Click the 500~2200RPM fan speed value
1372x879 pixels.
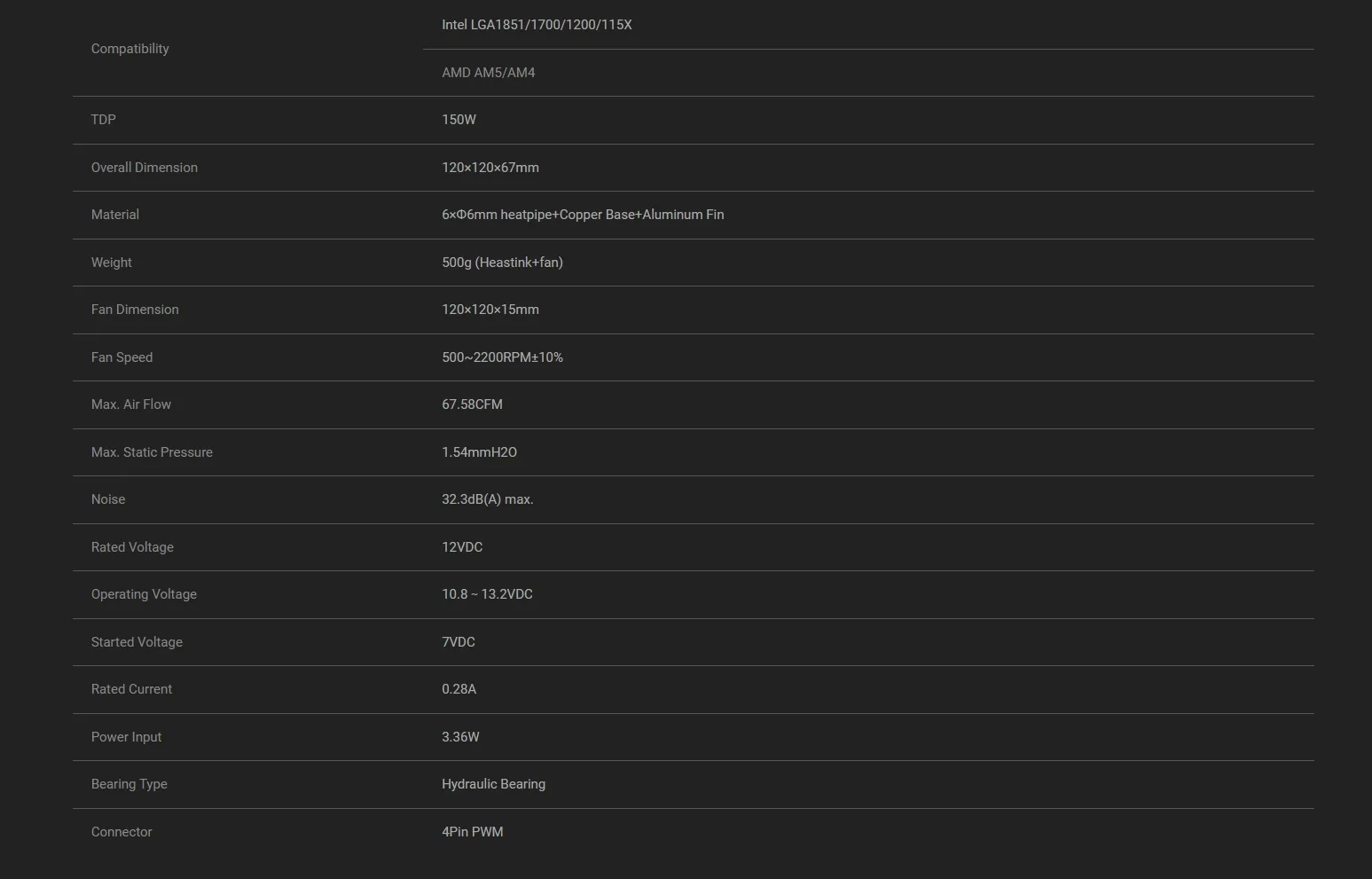(x=502, y=357)
